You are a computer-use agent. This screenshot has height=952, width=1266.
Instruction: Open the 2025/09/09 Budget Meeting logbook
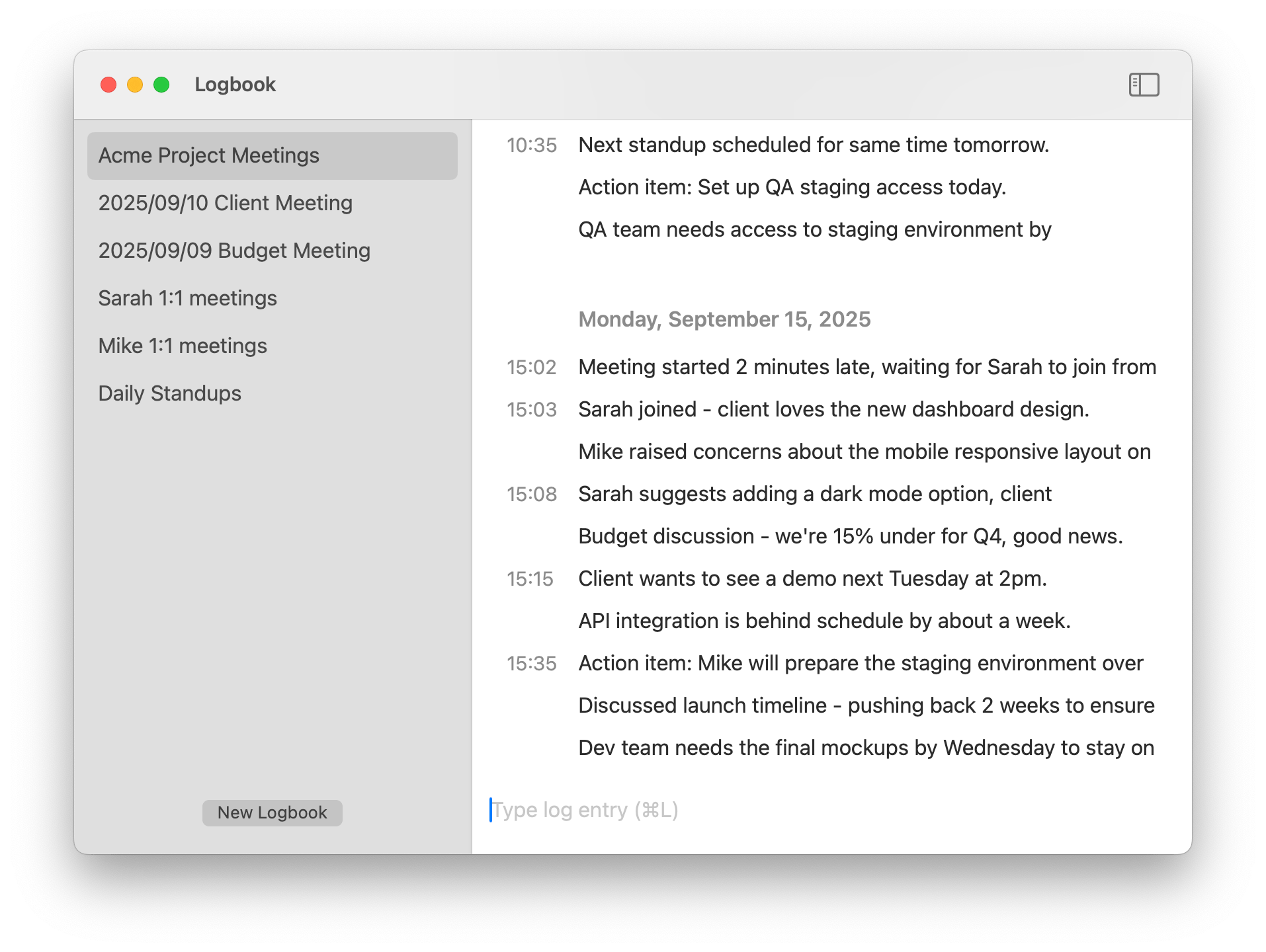[x=272, y=251]
